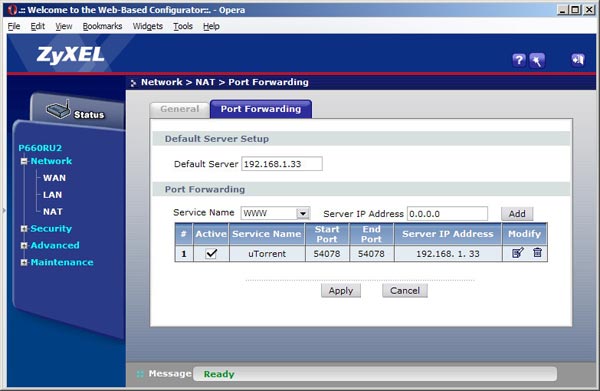This screenshot has width=600, height=391.
Task: Focus the Server IP Address input field
Action: [447, 214]
